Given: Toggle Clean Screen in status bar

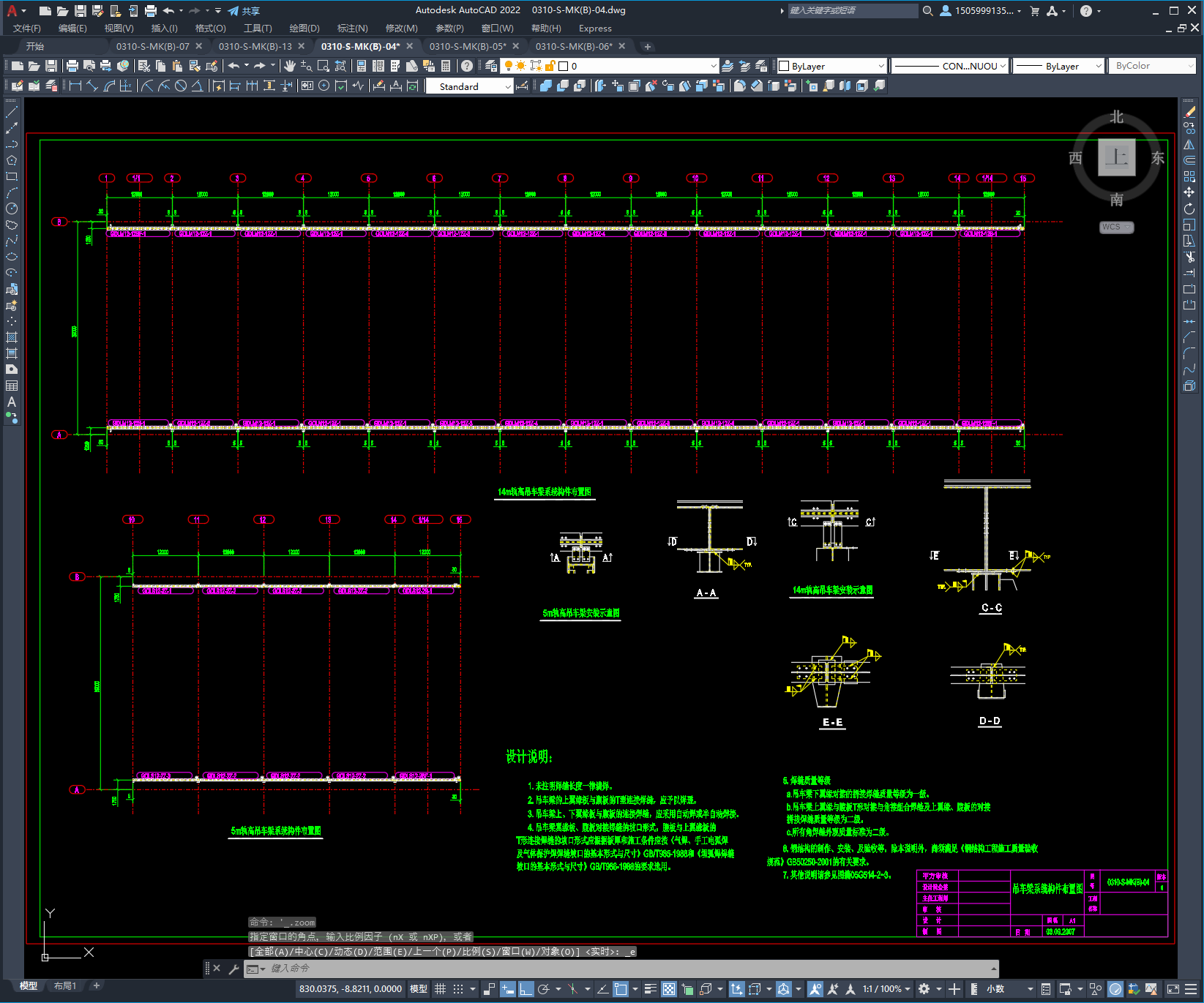Looking at the screenshot, I should click(x=1173, y=989).
